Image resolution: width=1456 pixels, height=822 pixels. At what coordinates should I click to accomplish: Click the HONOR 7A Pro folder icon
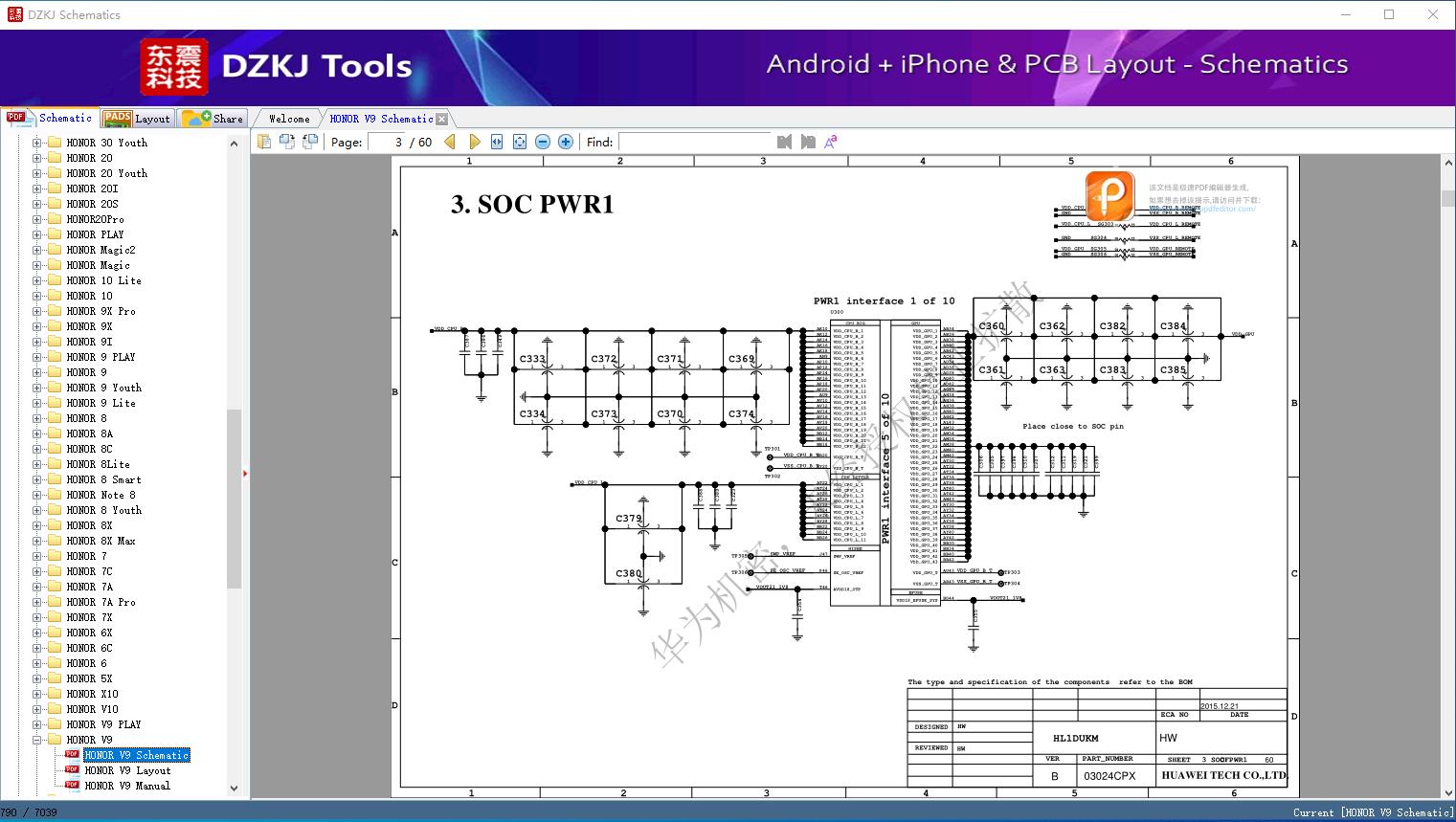point(55,602)
